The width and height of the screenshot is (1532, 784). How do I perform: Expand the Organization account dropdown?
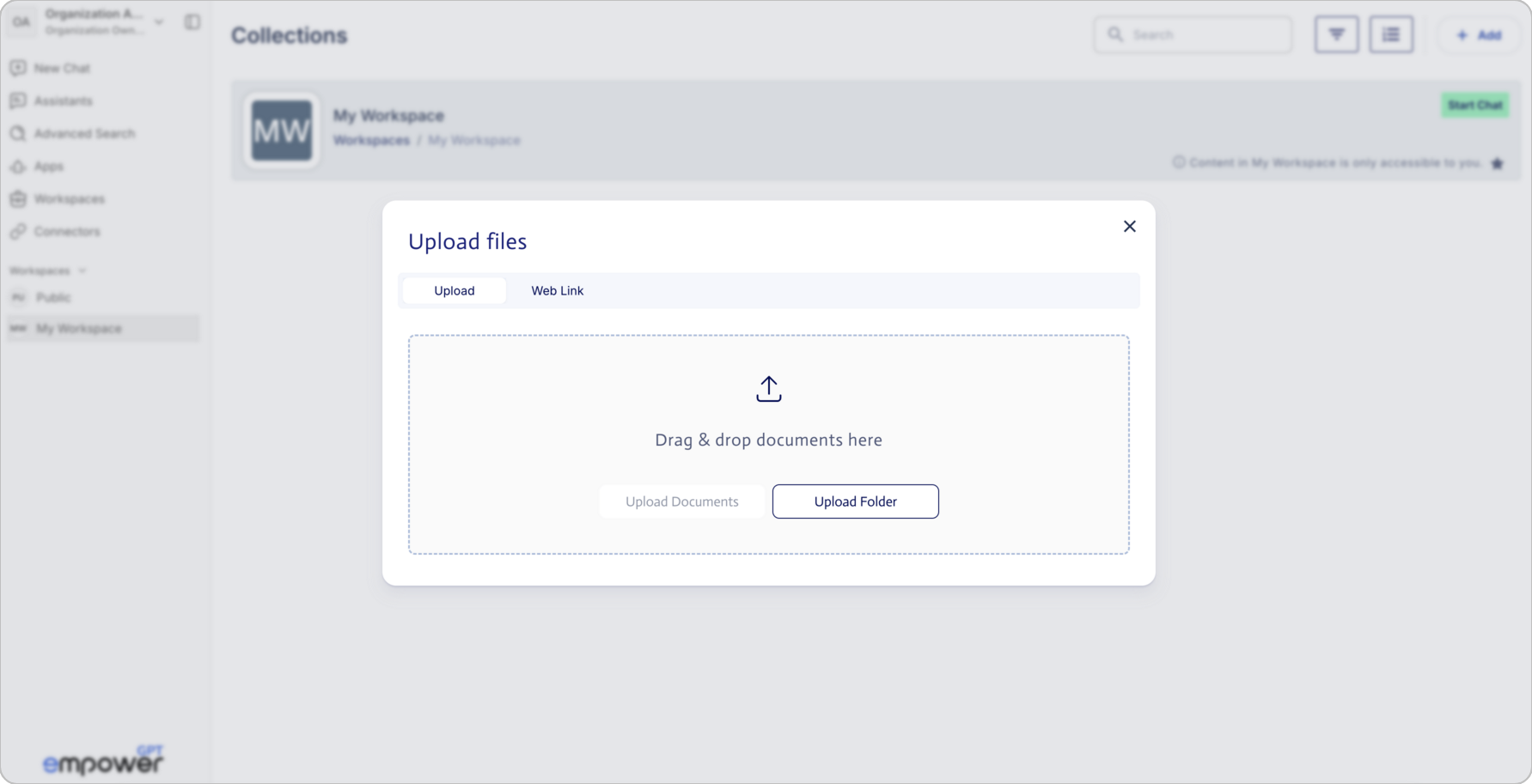coord(159,22)
